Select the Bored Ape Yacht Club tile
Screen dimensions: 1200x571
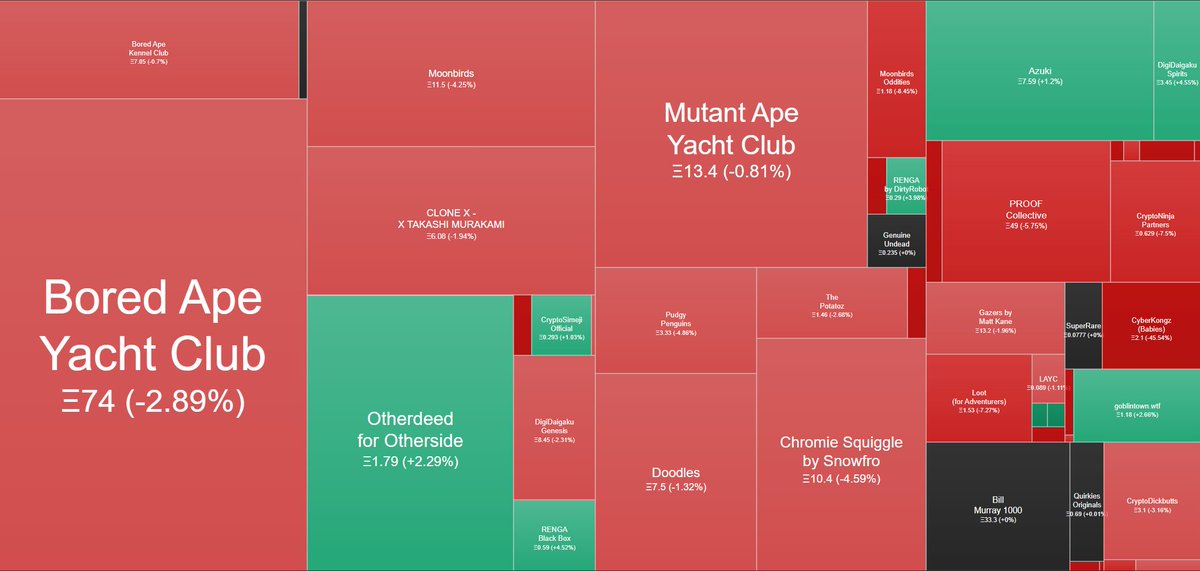tap(153, 335)
